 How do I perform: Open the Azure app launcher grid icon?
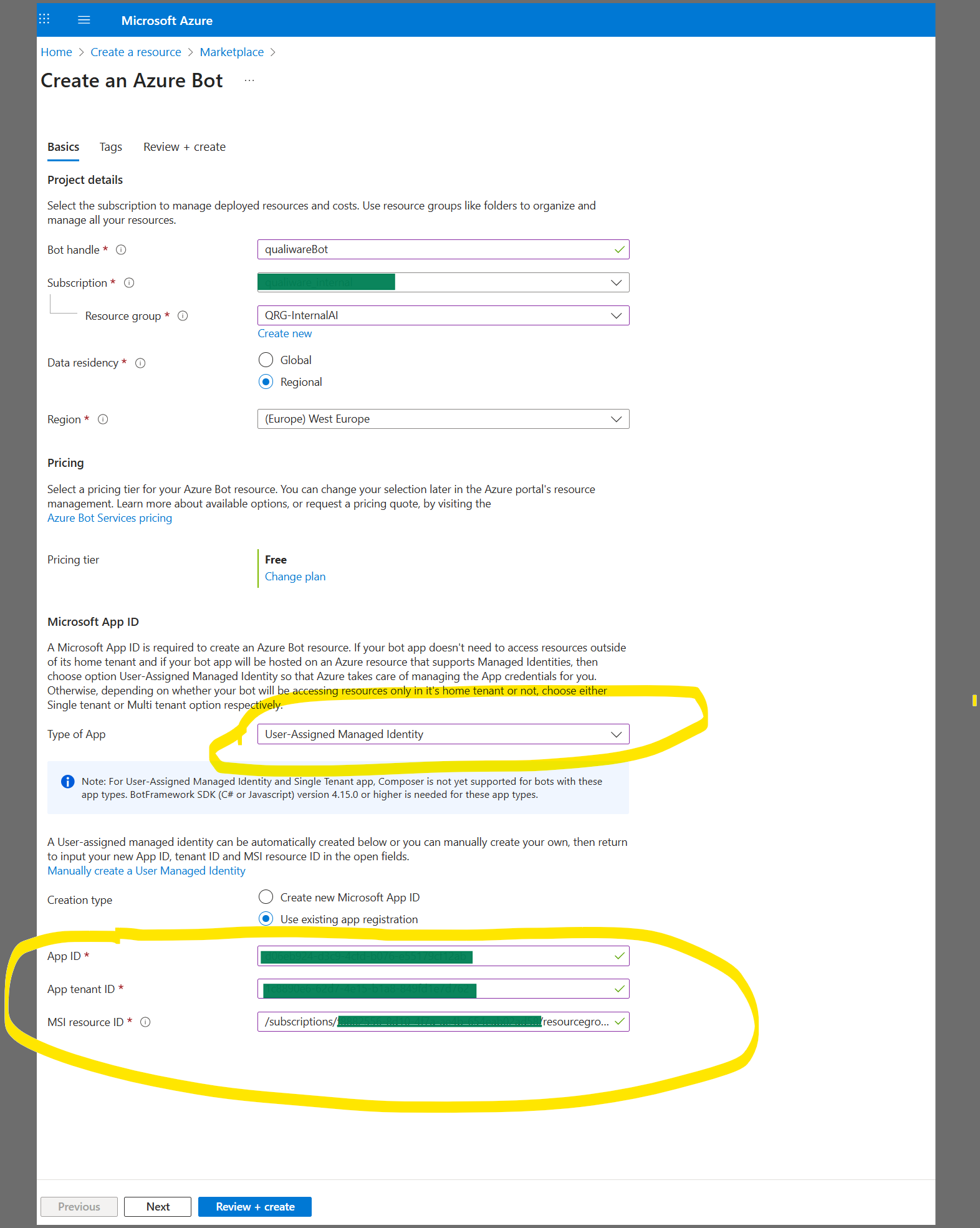pos(44,19)
